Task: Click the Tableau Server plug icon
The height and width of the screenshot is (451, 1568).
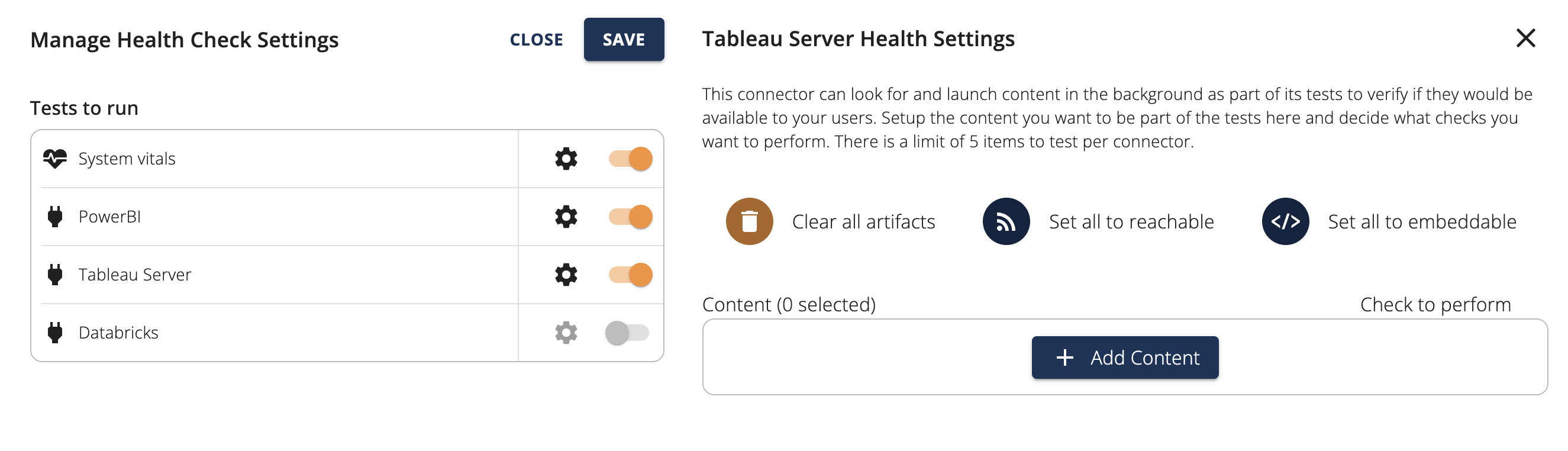Action: [x=55, y=275]
